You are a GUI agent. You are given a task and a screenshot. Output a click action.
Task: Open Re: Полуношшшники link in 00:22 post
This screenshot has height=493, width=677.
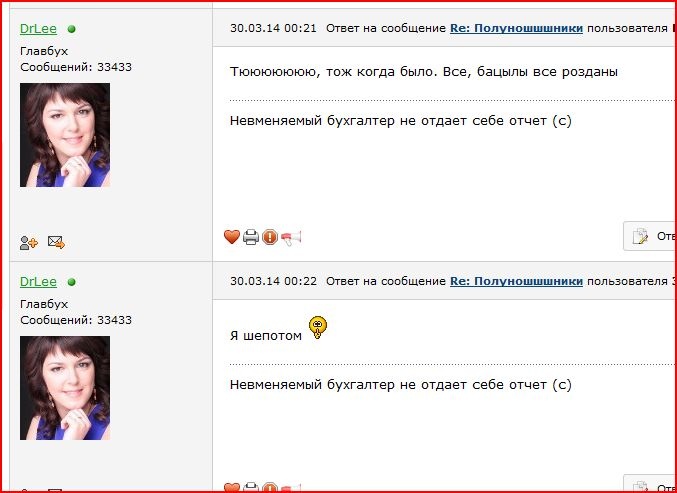516,281
